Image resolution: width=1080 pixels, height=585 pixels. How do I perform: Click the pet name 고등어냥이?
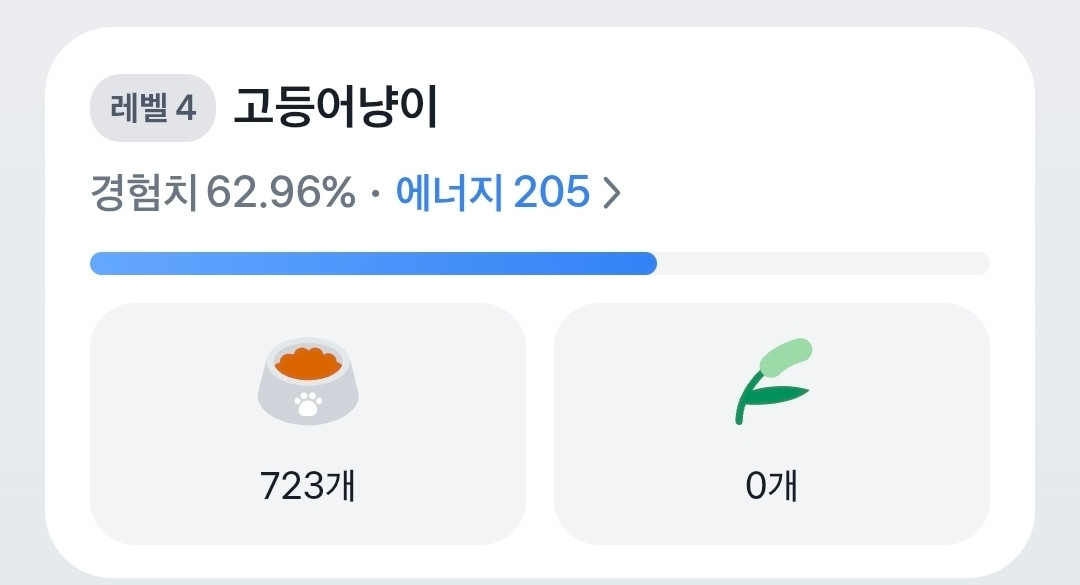pos(336,108)
